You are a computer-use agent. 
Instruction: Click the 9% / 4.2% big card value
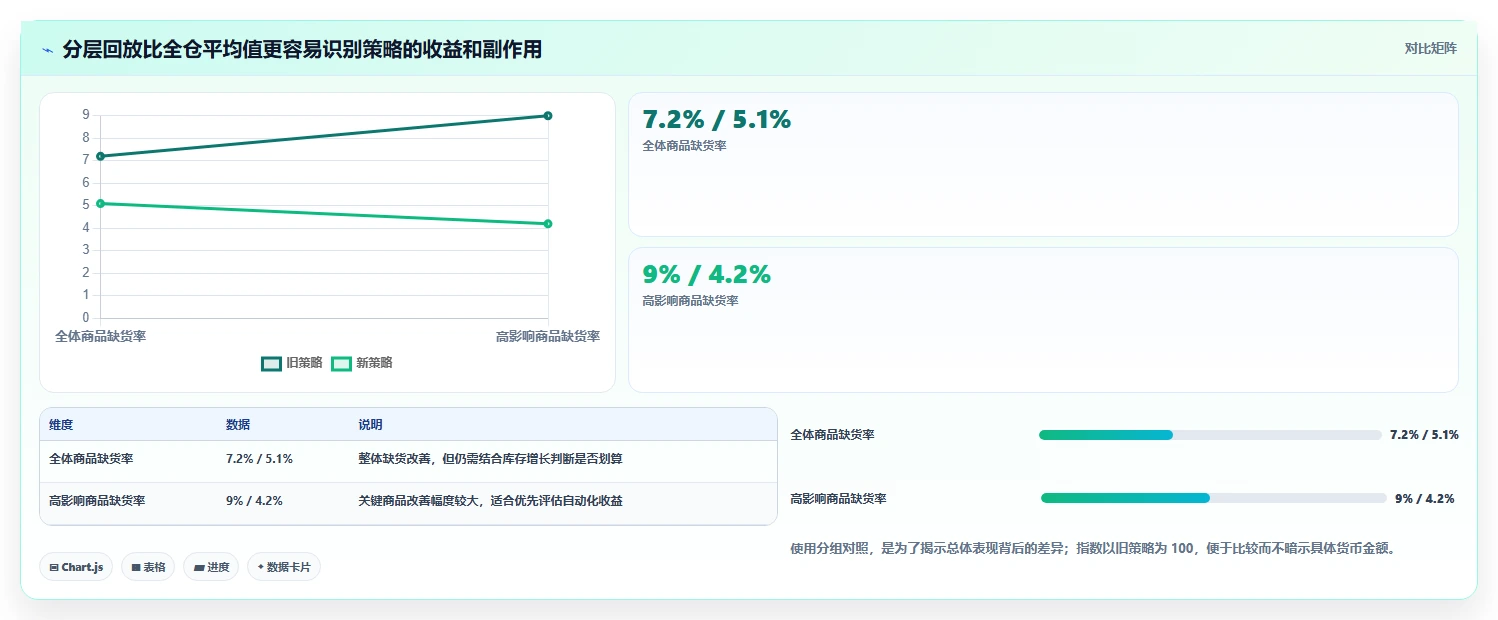(x=706, y=274)
